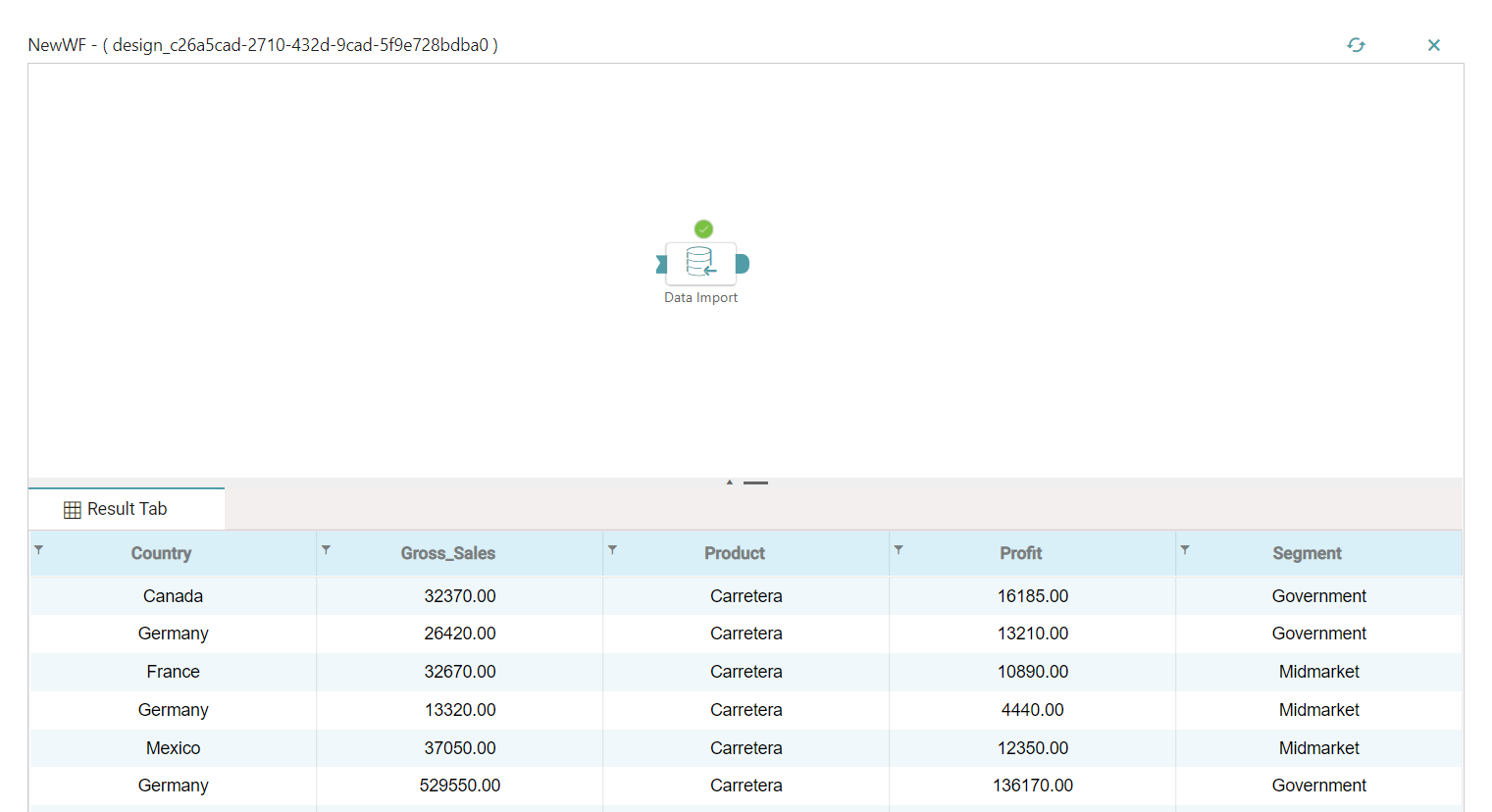Viewport: 1492px width, 812px height.
Task: Click the Data Import node label
Action: [x=700, y=298]
